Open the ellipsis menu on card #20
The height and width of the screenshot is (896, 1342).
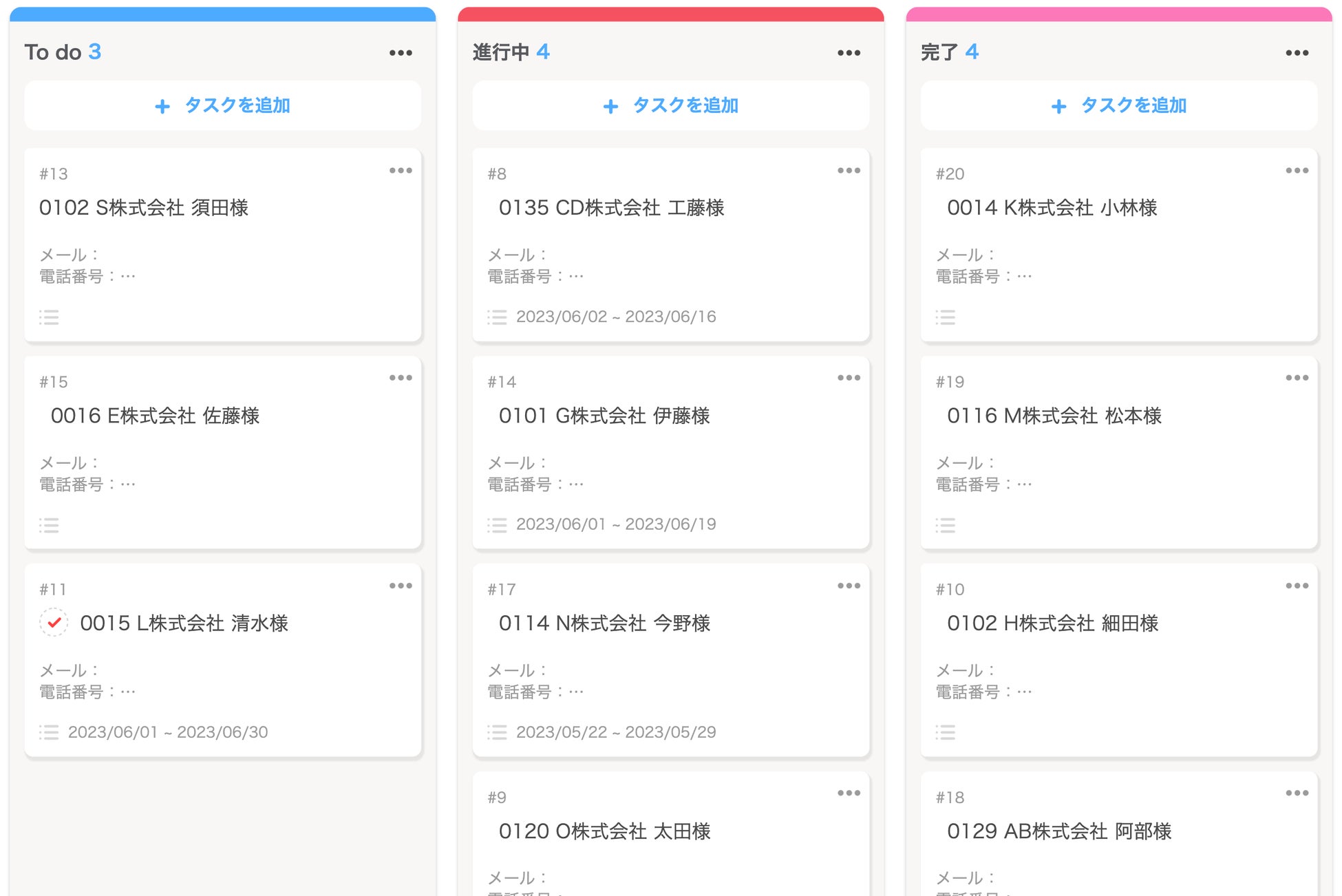tap(1297, 171)
